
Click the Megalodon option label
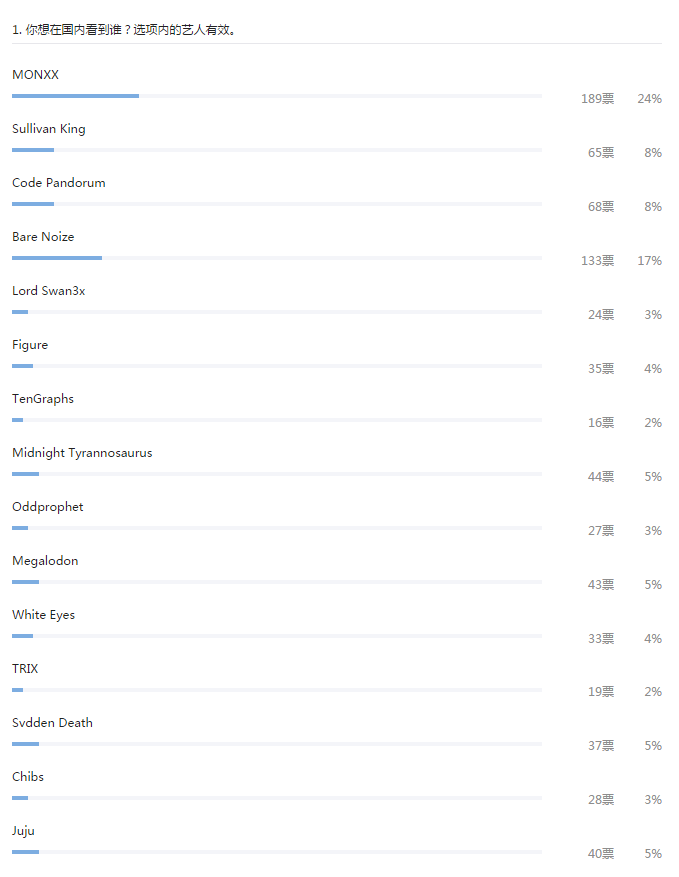tap(45, 561)
